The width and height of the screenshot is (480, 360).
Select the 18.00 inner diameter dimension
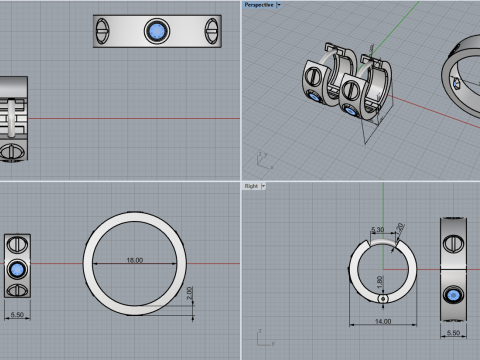135,260
